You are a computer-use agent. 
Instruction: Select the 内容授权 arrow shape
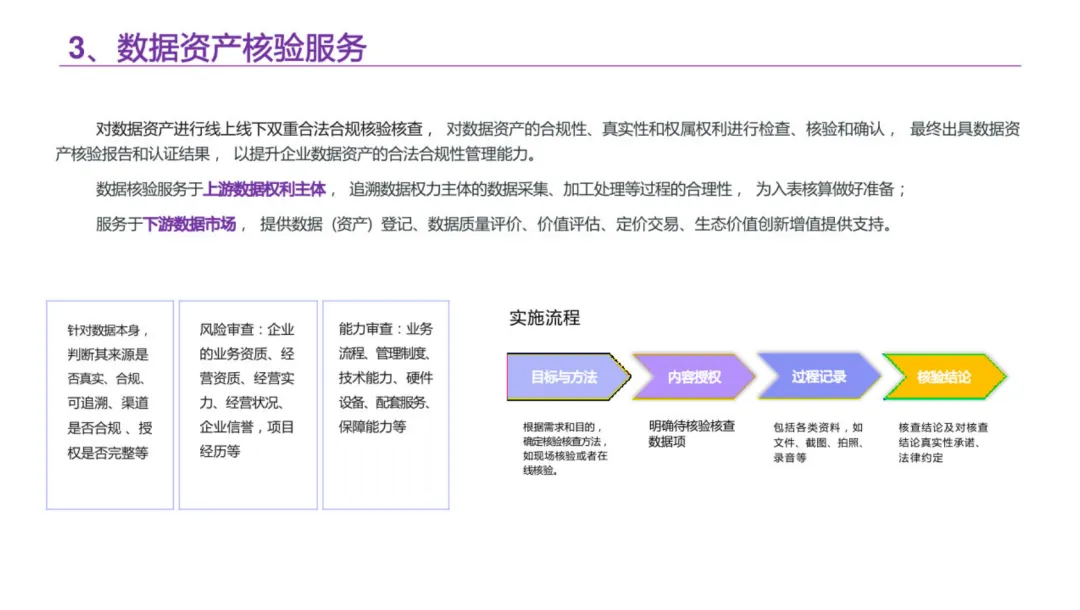(694, 377)
